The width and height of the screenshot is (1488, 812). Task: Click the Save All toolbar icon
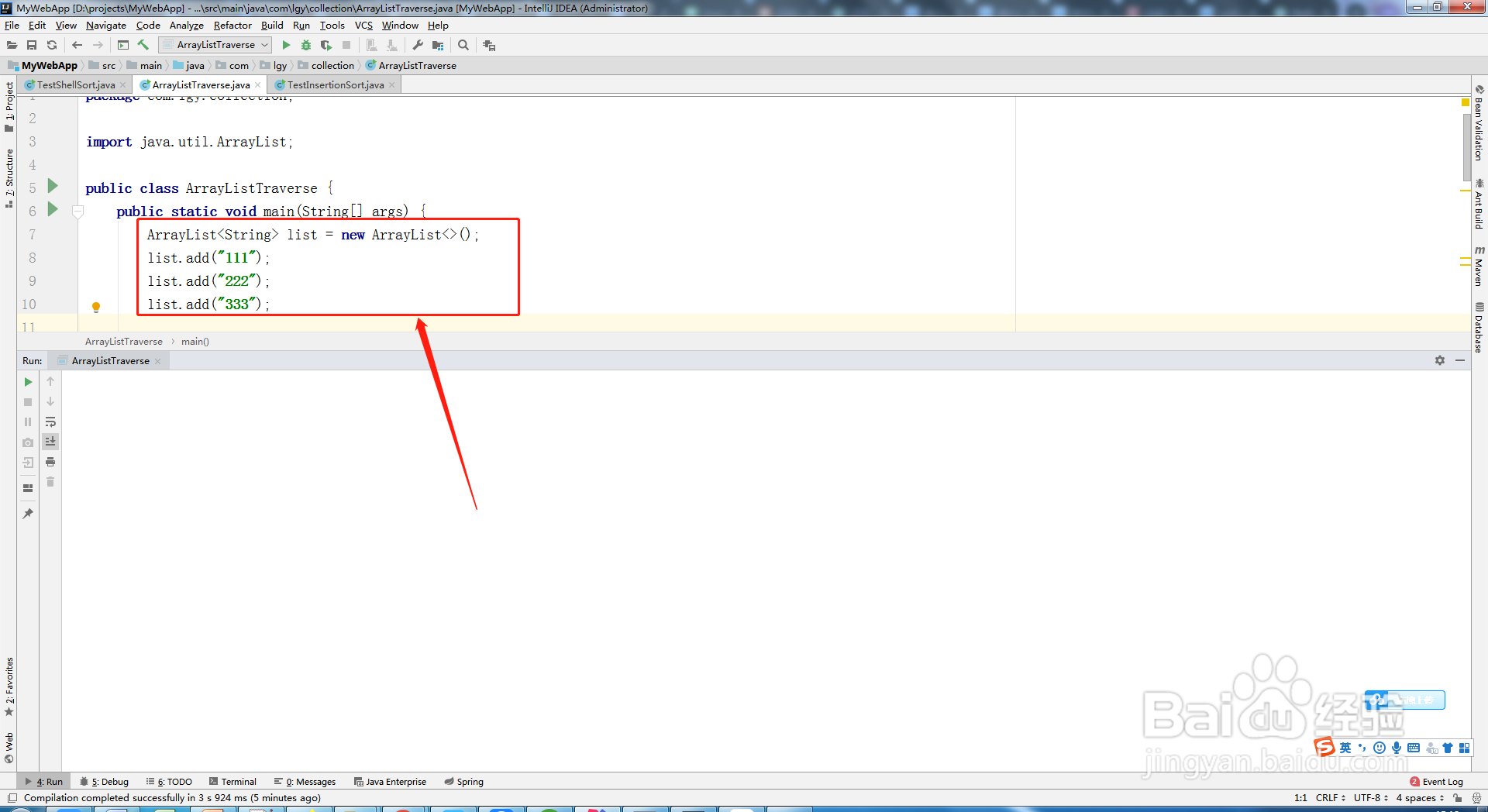coord(32,45)
